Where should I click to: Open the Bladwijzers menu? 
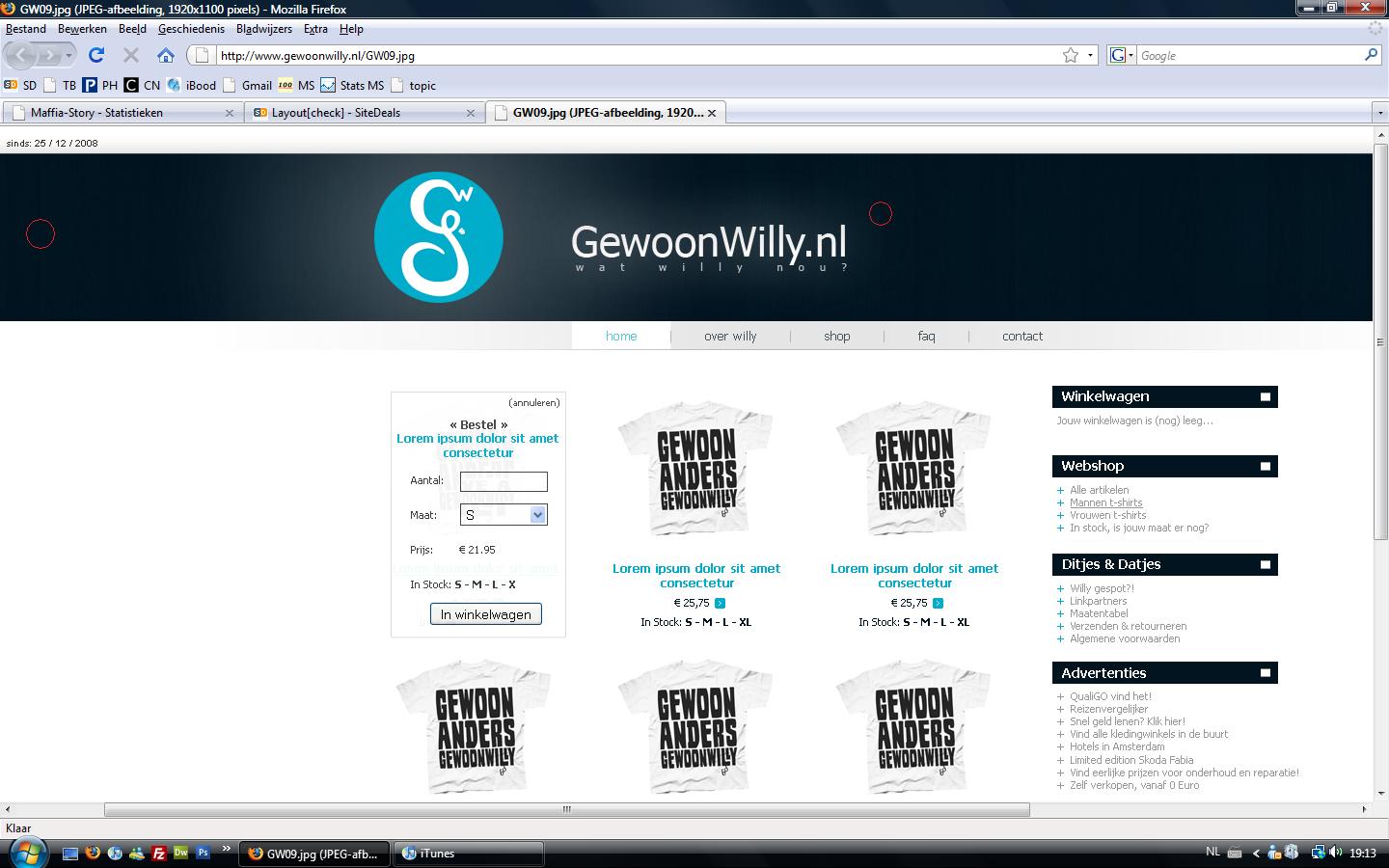point(264,29)
